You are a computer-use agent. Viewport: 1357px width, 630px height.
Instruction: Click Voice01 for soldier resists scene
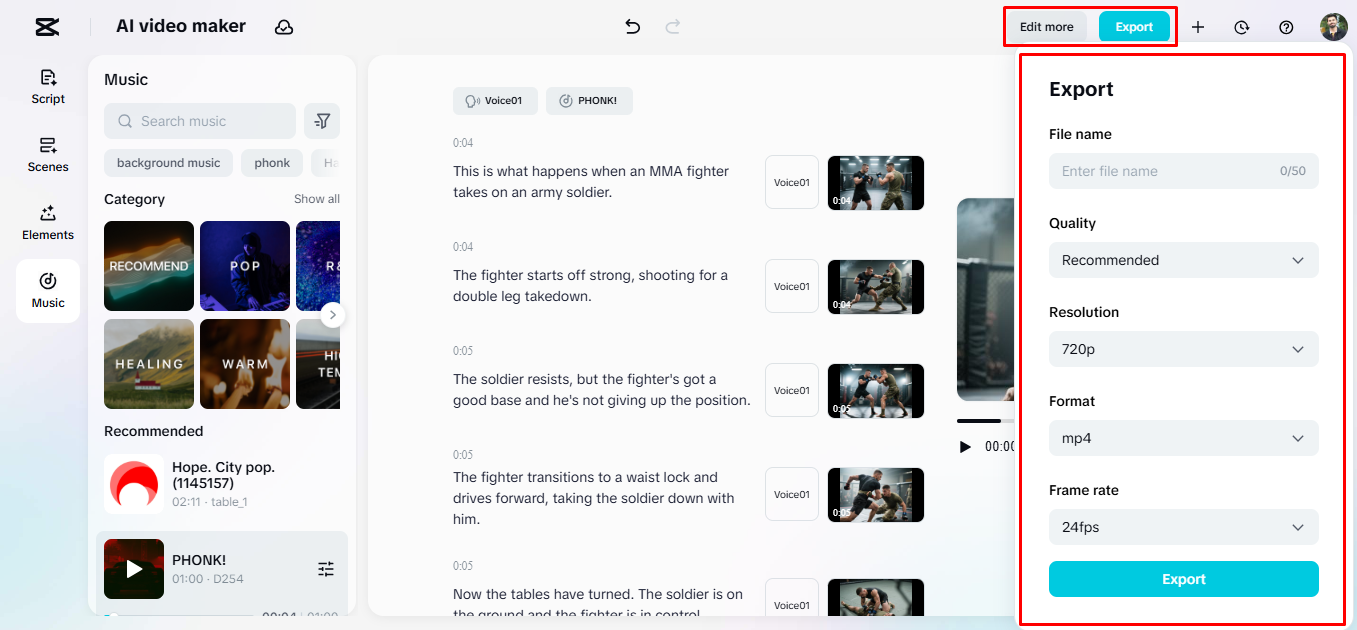coord(792,390)
